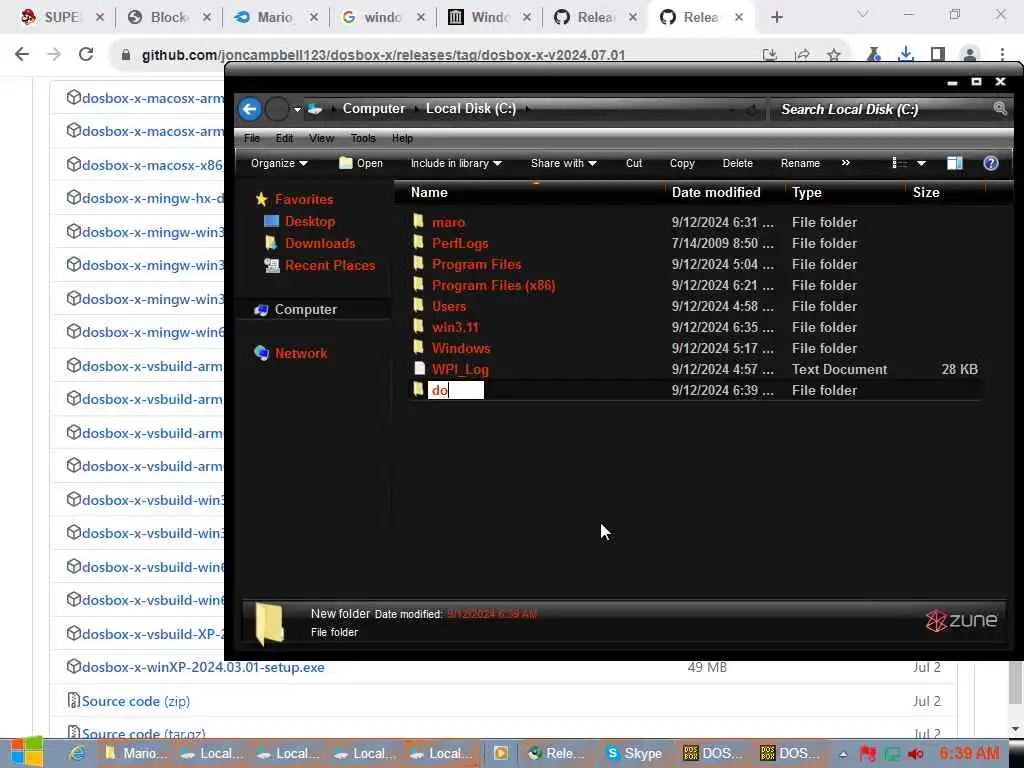Open a new browser tab
This screenshot has width=1024, height=768.
click(x=776, y=18)
